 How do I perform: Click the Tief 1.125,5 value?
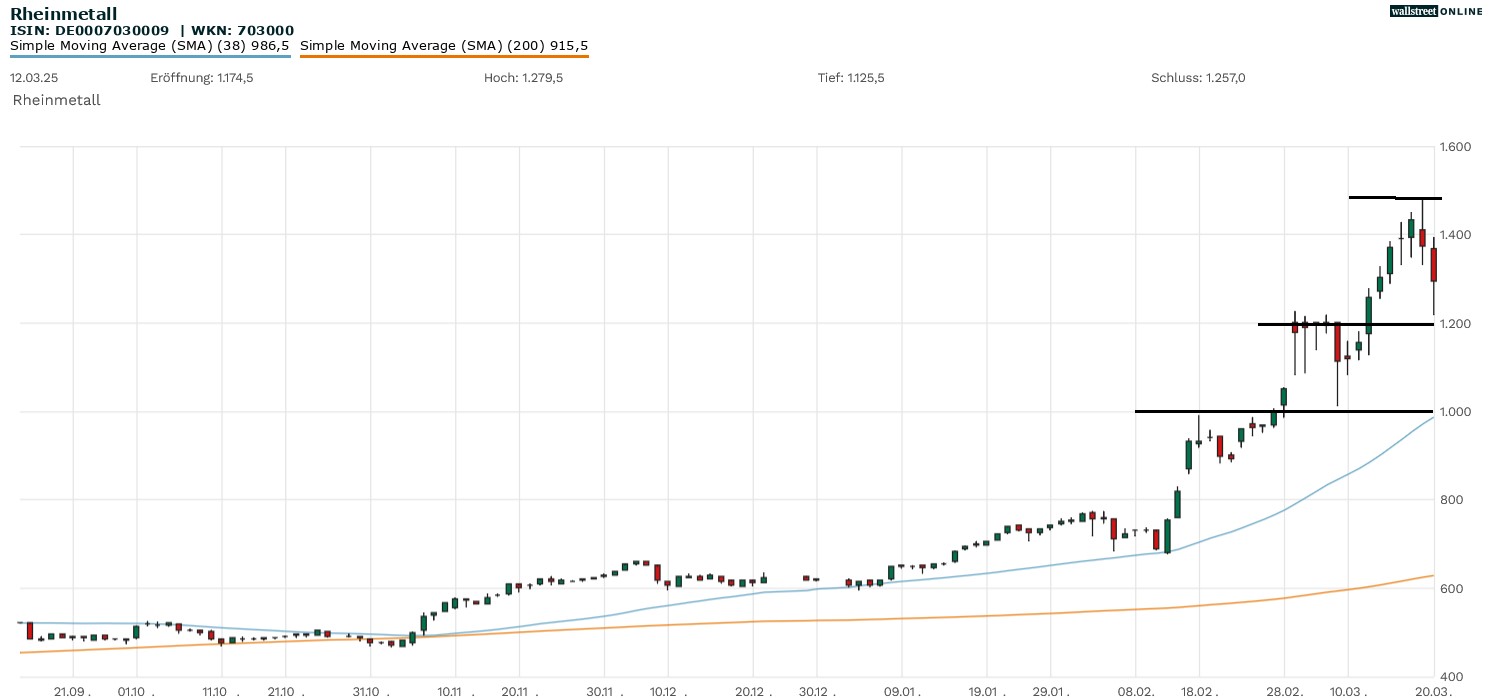[850, 78]
